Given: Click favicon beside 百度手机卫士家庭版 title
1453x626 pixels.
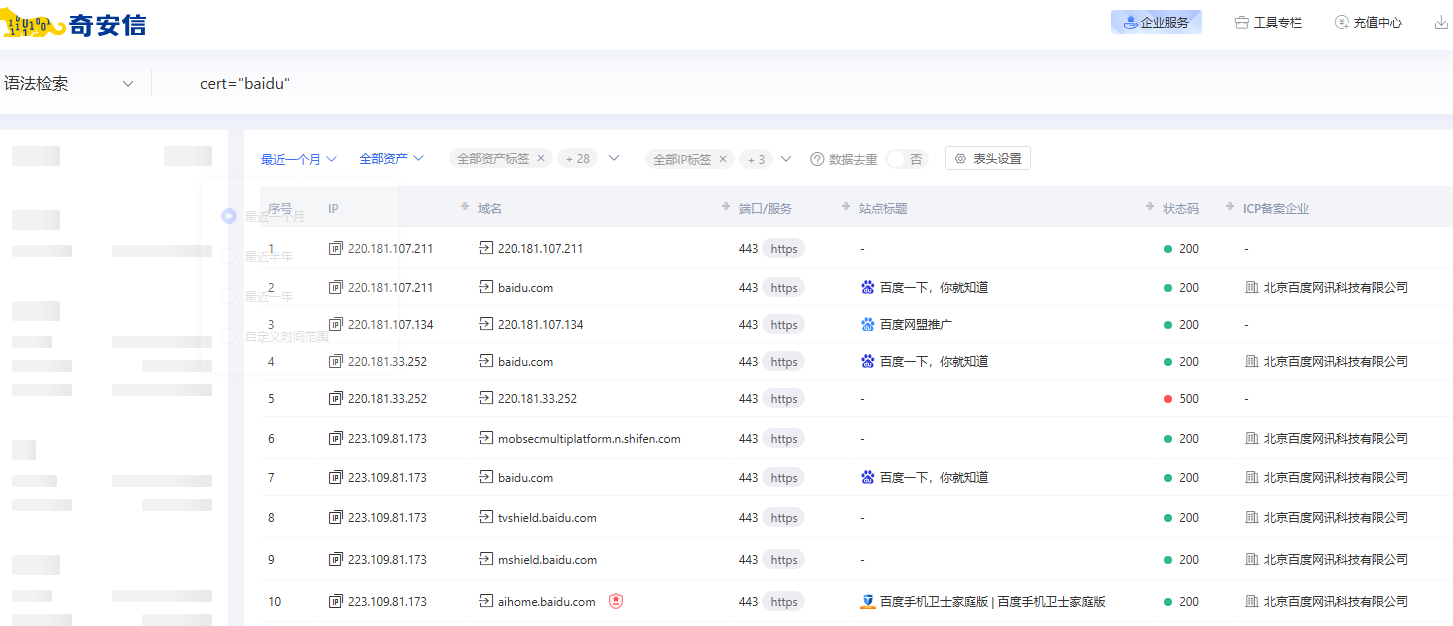Looking at the screenshot, I should (x=868, y=601).
